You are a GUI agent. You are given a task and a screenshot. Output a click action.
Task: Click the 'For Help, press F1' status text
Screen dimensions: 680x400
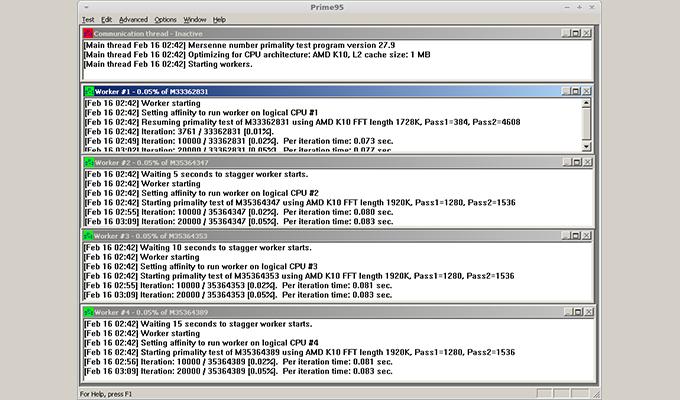[x=106, y=394]
